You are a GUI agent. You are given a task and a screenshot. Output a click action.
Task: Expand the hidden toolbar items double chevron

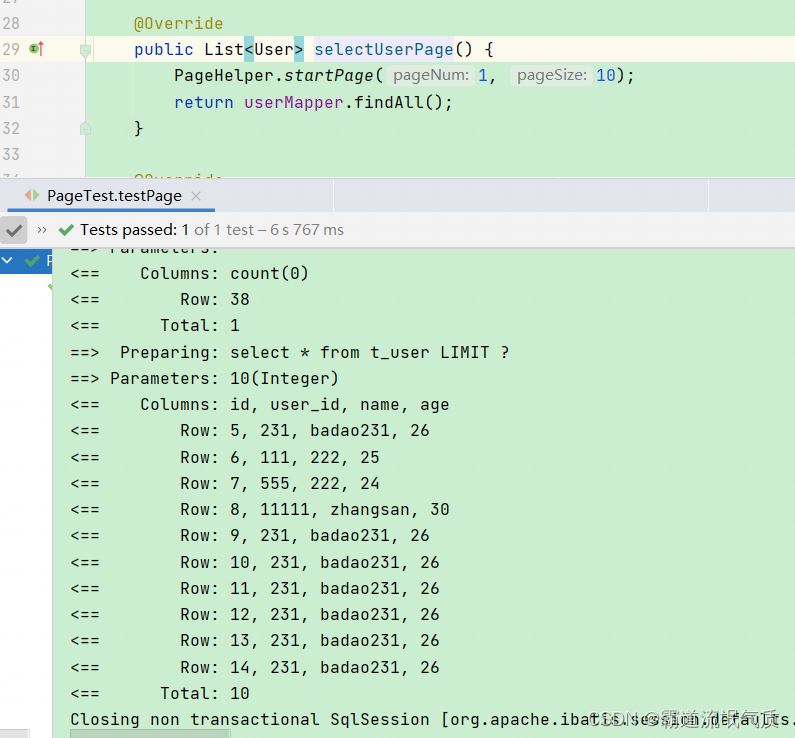(x=42, y=230)
